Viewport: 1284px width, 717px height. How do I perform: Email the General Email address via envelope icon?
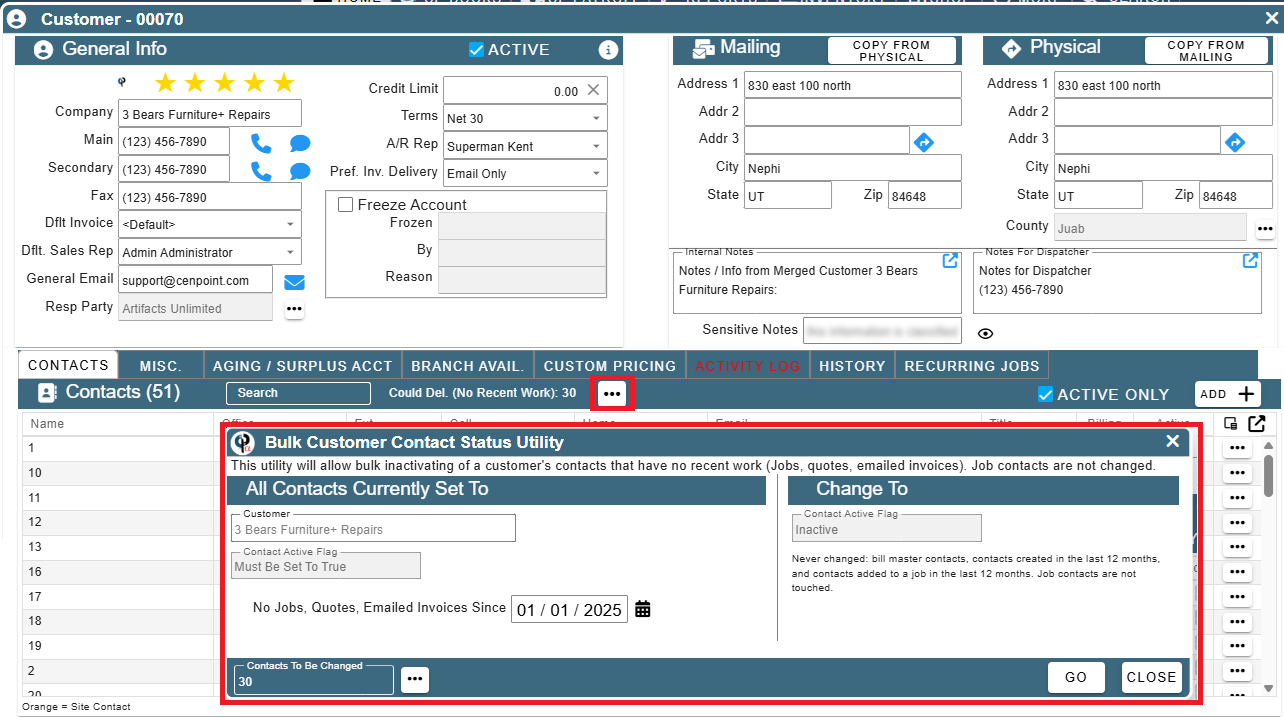pyautogui.click(x=294, y=282)
